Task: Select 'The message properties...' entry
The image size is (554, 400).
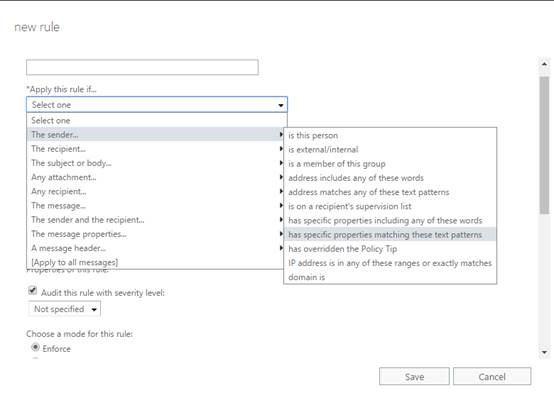Action: [155, 234]
